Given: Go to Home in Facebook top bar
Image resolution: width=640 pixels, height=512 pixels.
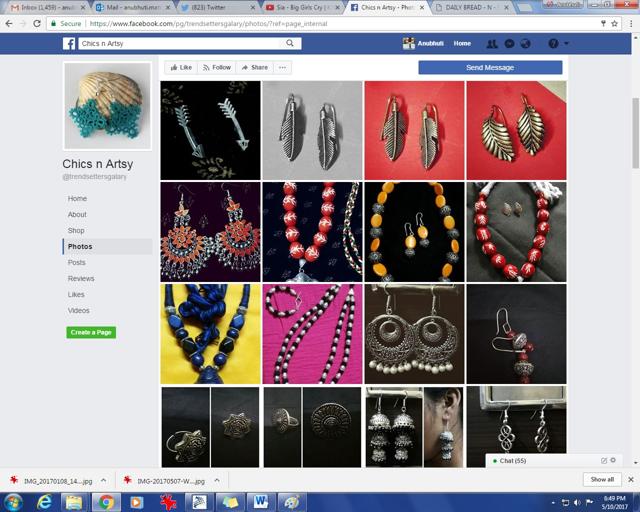Looking at the screenshot, I should 462,43.
